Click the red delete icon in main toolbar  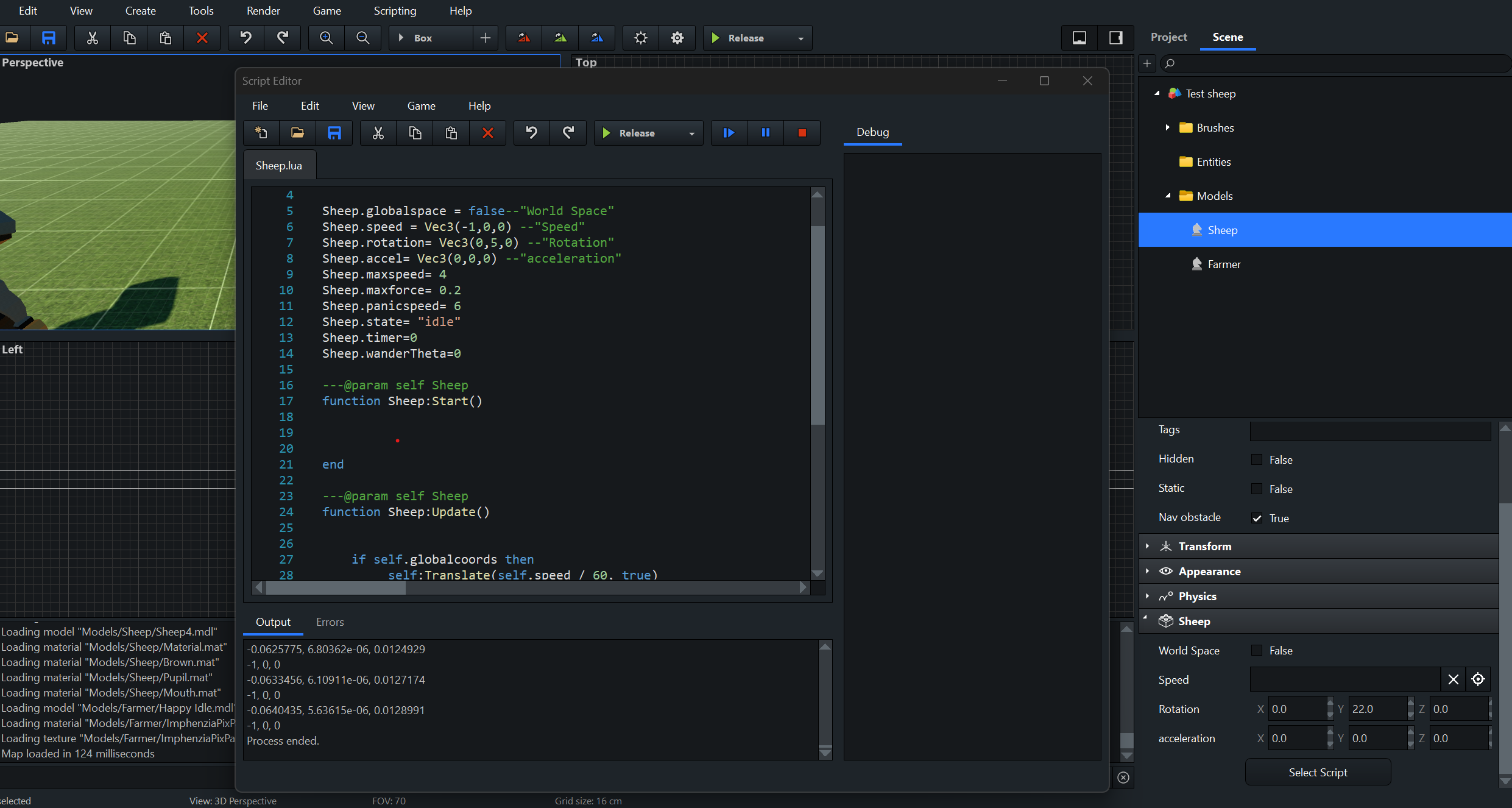[202, 38]
